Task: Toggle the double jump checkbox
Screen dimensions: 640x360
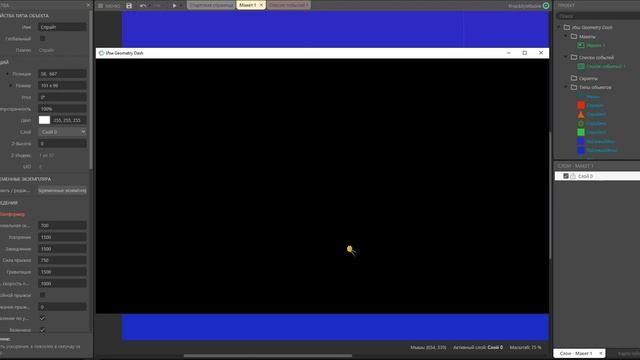Action: click(x=42, y=295)
